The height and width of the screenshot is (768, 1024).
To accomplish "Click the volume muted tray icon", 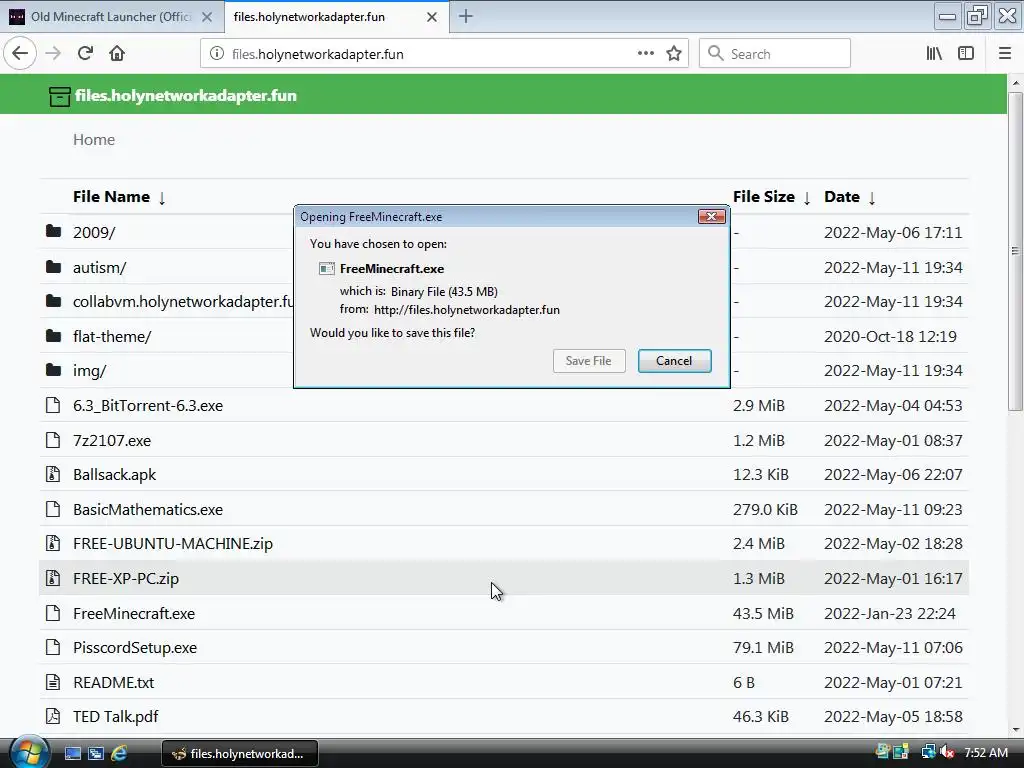I will [x=947, y=753].
